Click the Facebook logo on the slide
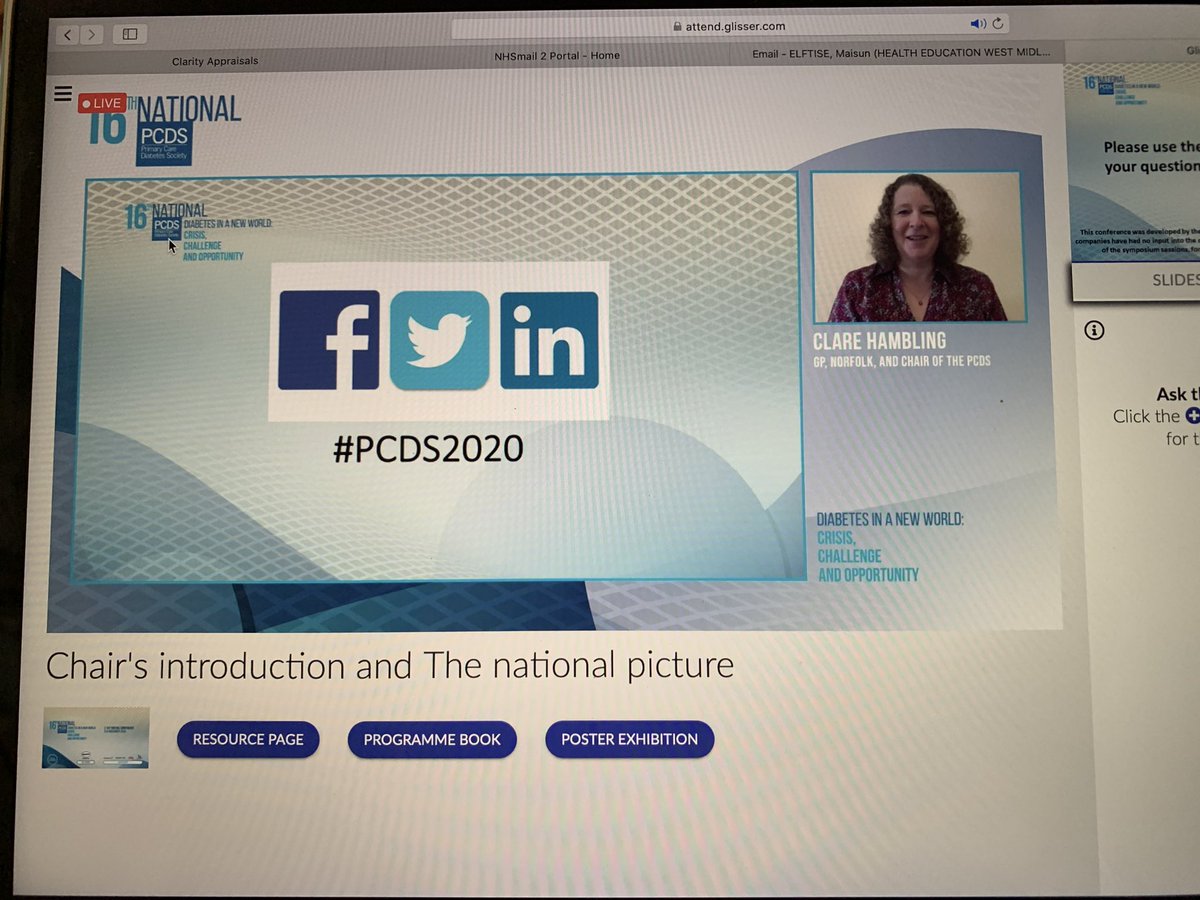This screenshot has height=900, width=1200. point(328,340)
